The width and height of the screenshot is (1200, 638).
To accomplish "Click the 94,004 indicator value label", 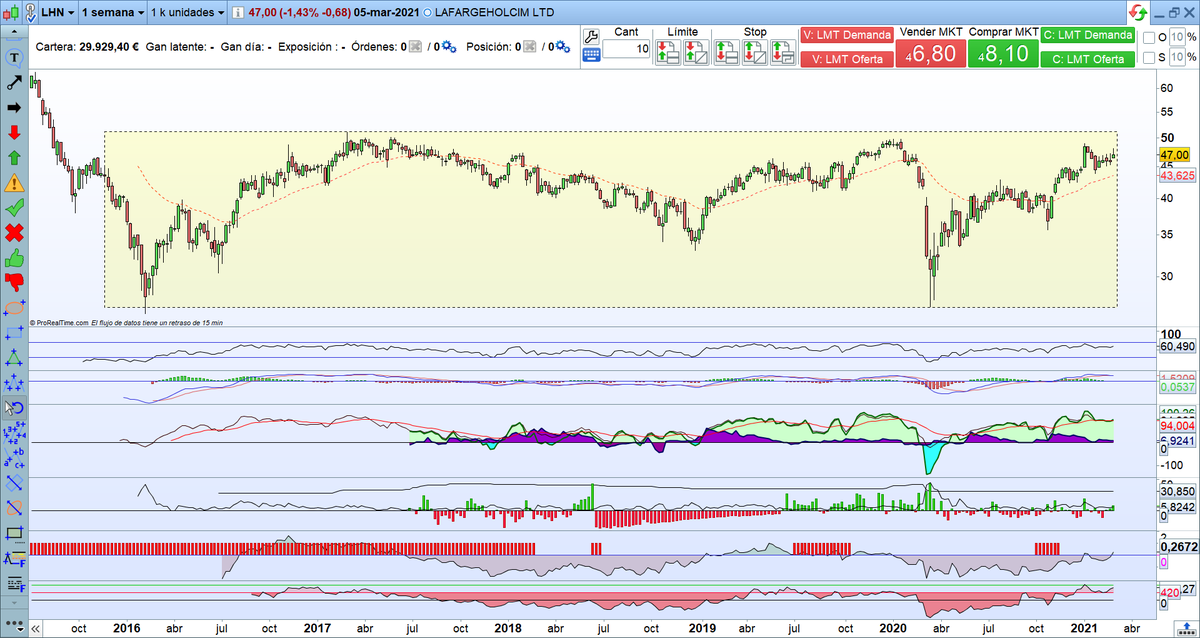I will [x=1176, y=425].
